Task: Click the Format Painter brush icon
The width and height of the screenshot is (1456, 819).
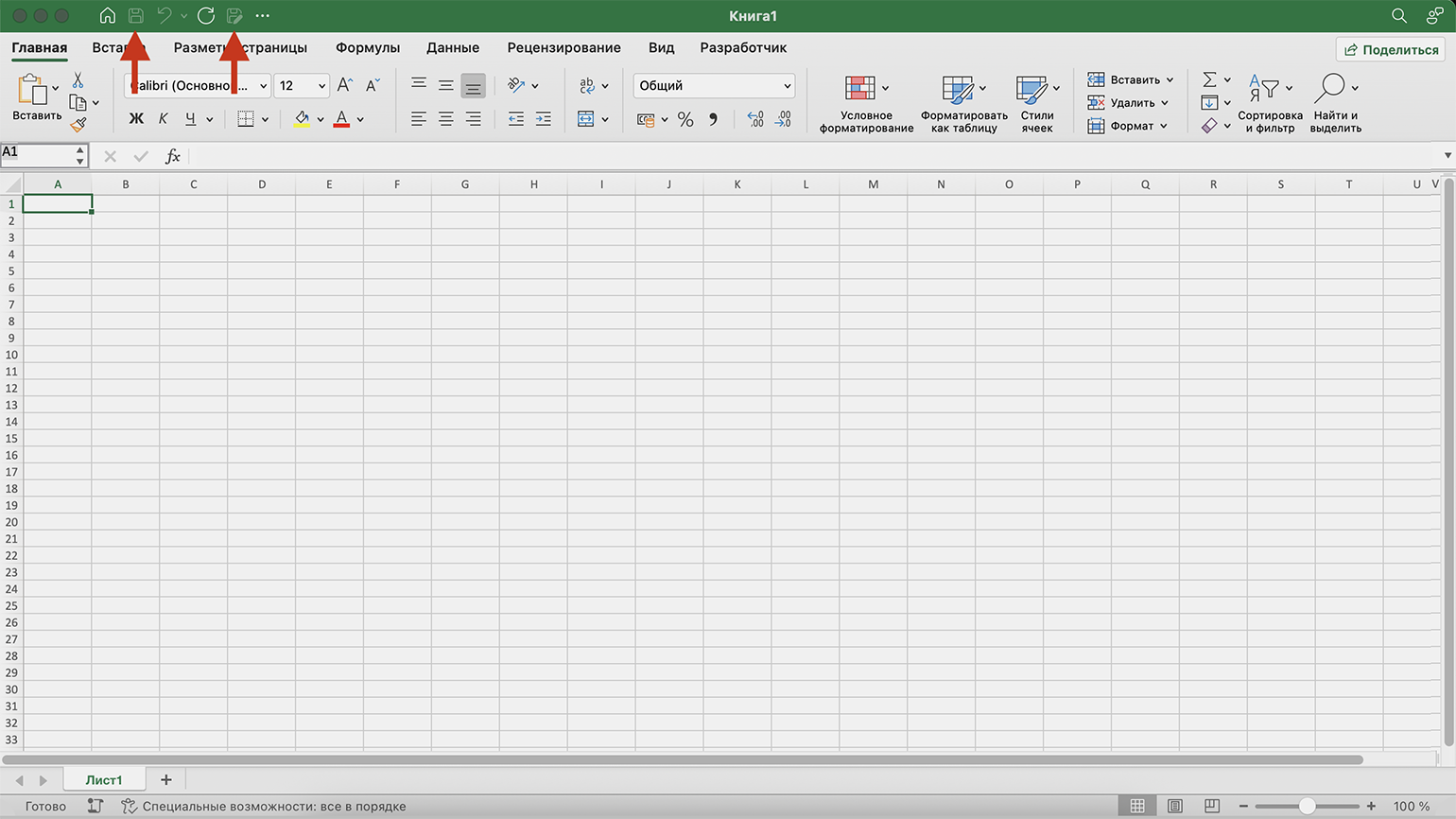Action: point(78,124)
